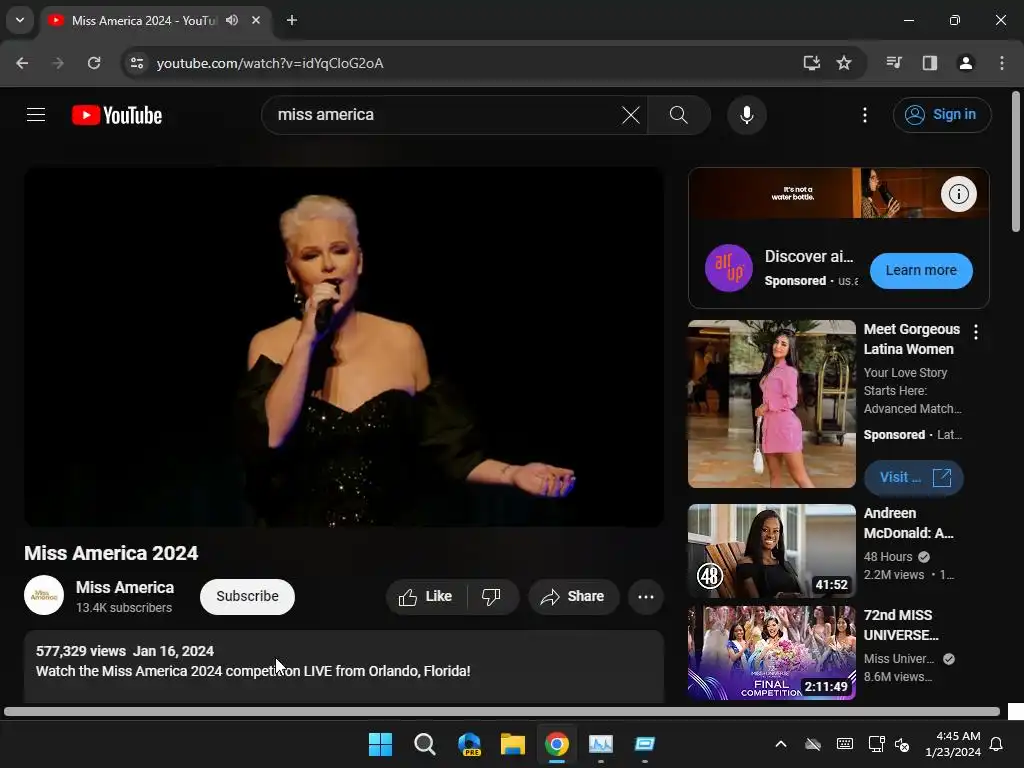Toggle Chrome side panel
1024x768 pixels.
pos(930,63)
